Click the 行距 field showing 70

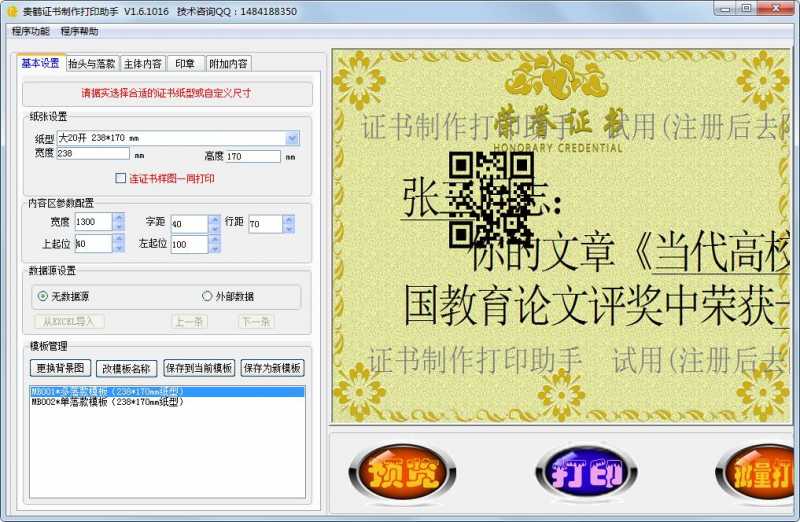coord(265,224)
